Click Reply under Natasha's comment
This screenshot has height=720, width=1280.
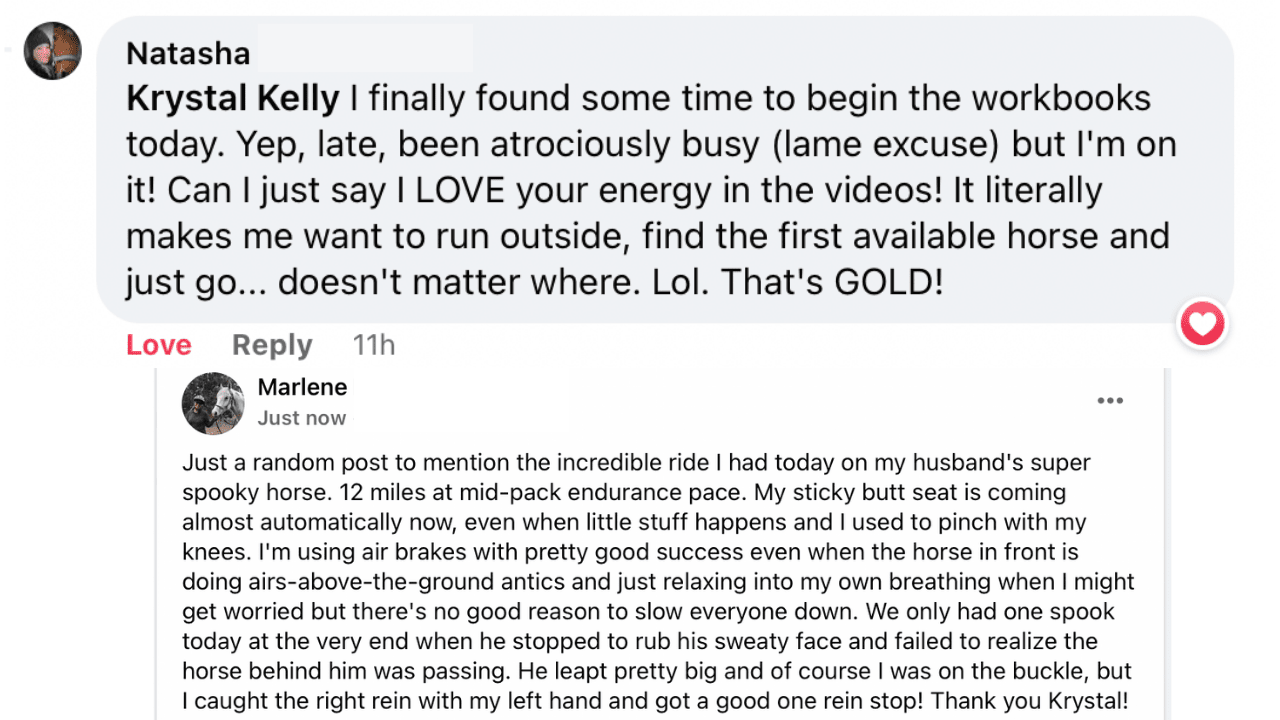pyautogui.click(x=272, y=345)
